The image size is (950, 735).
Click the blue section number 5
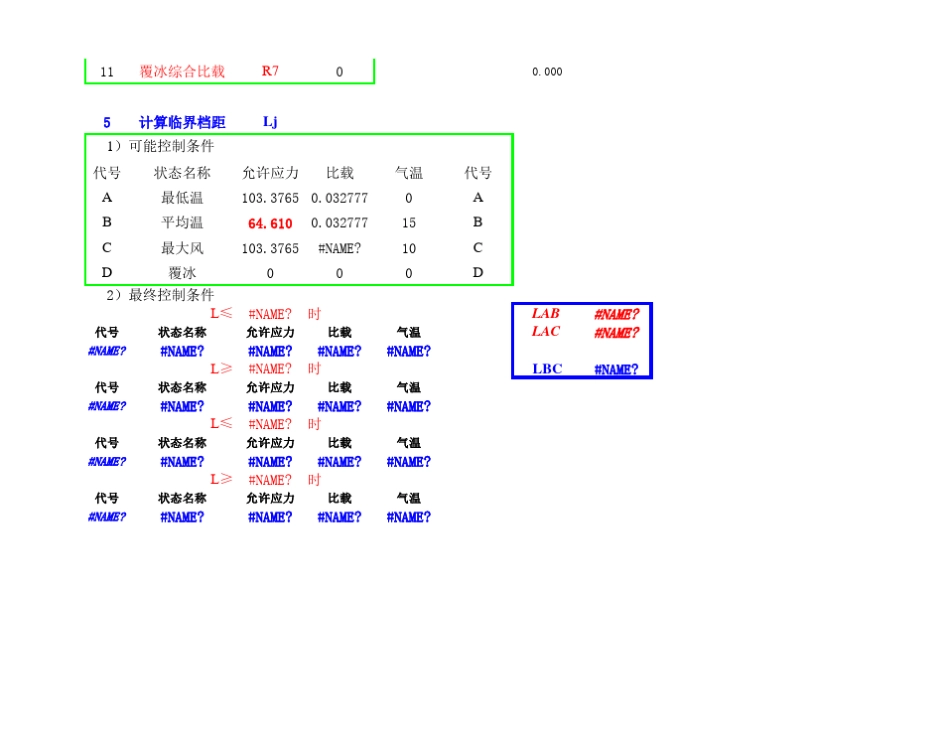[x=107, y=122]
